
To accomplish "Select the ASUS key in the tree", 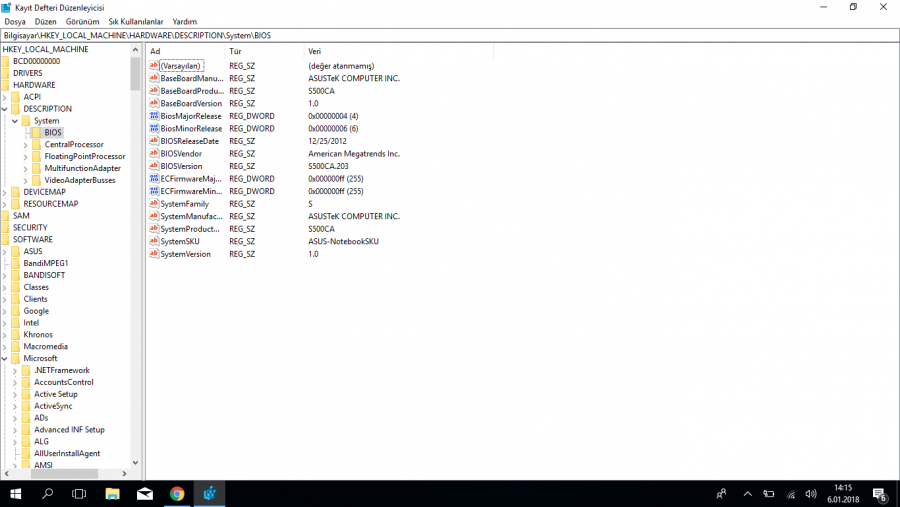I will click(x=33, y=251).
